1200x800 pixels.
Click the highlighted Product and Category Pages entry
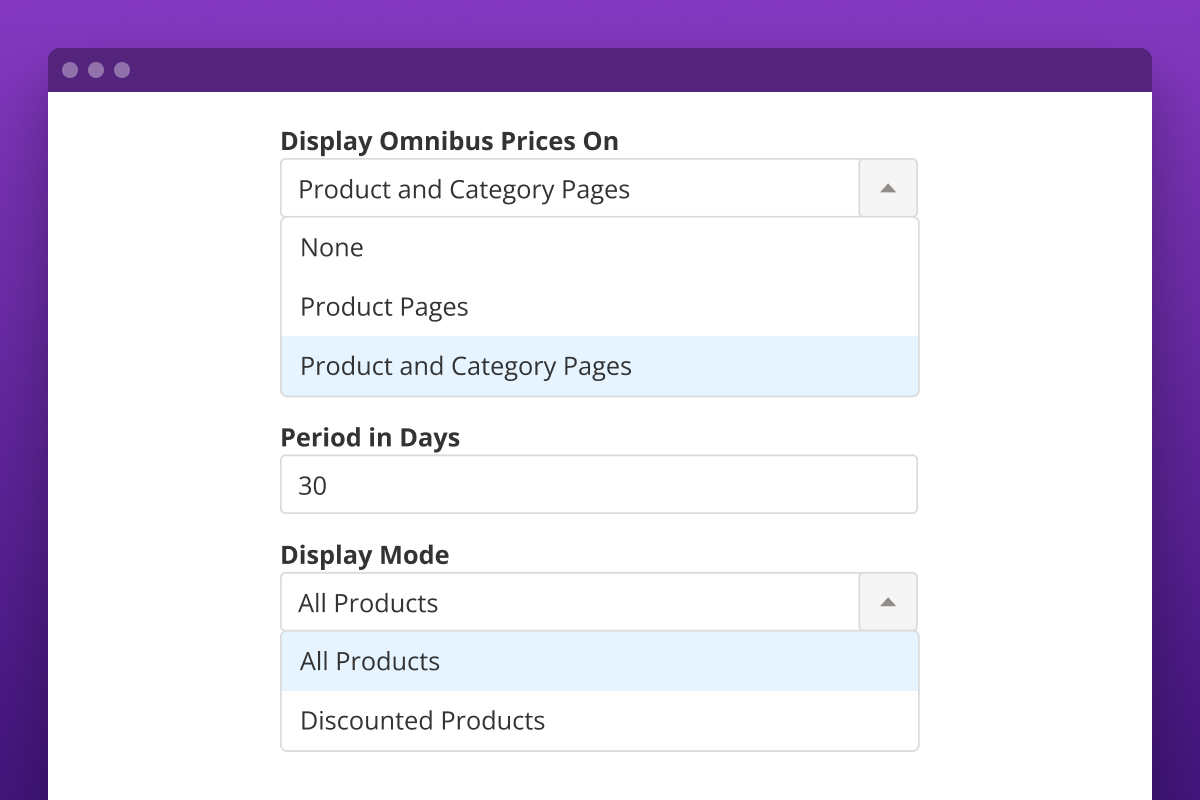point(465,366)
